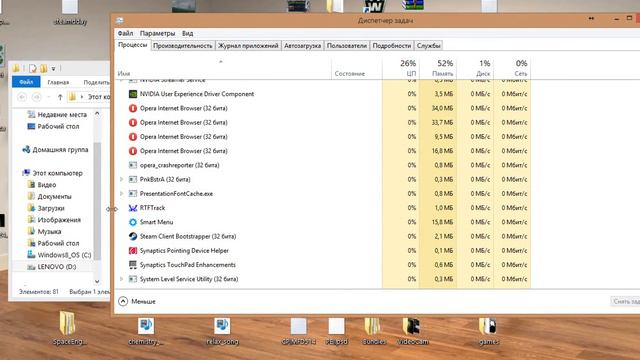The width and height of the screenshot is (640, 360).
Task: Click the NVIDIA User Experience Driver Component icon
Action: click(x=133, y=94)
